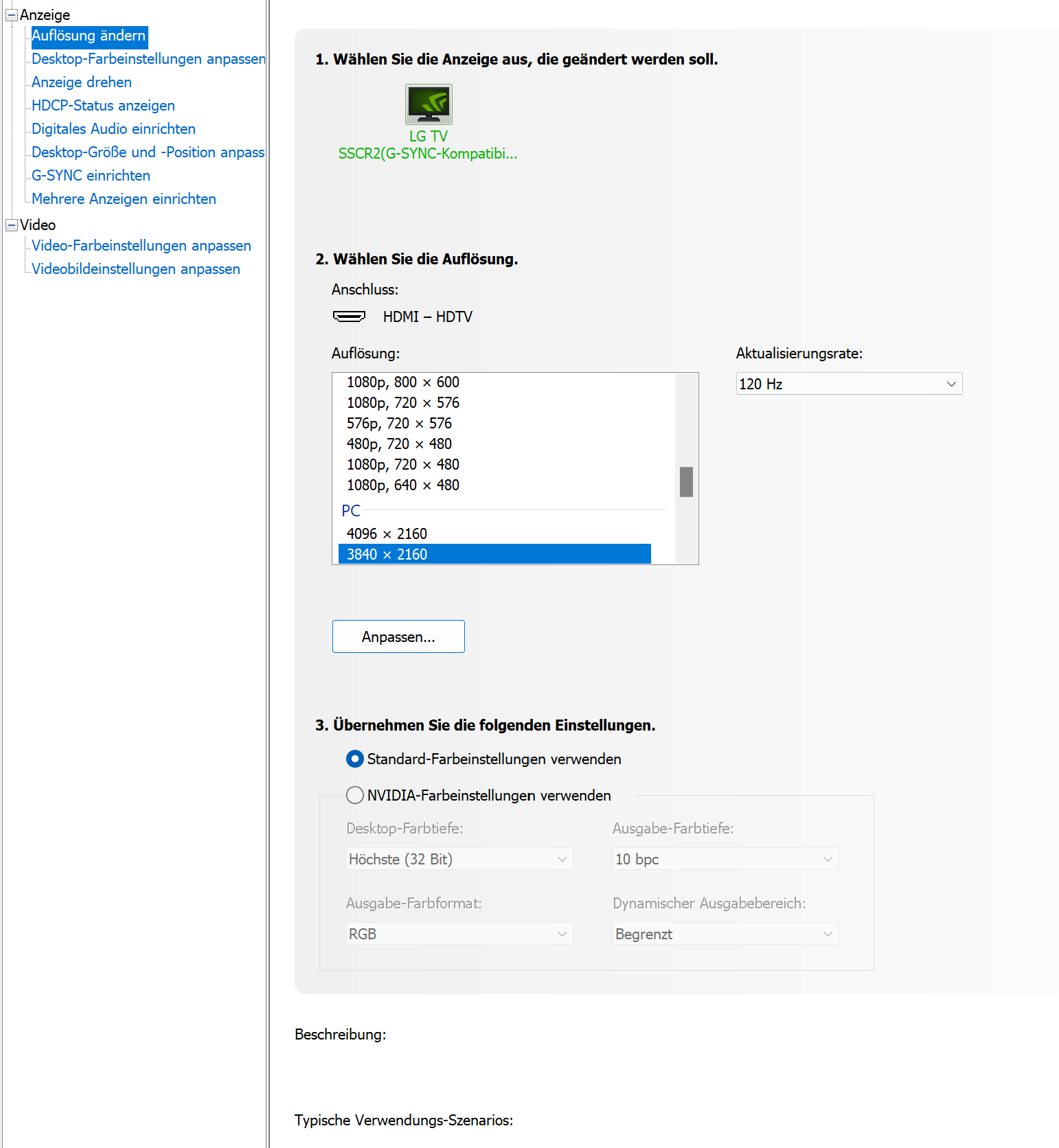Select the LG TV display icon
Image resolution: width=1059 pixels, height=1148 pixels.
point(429,104)
